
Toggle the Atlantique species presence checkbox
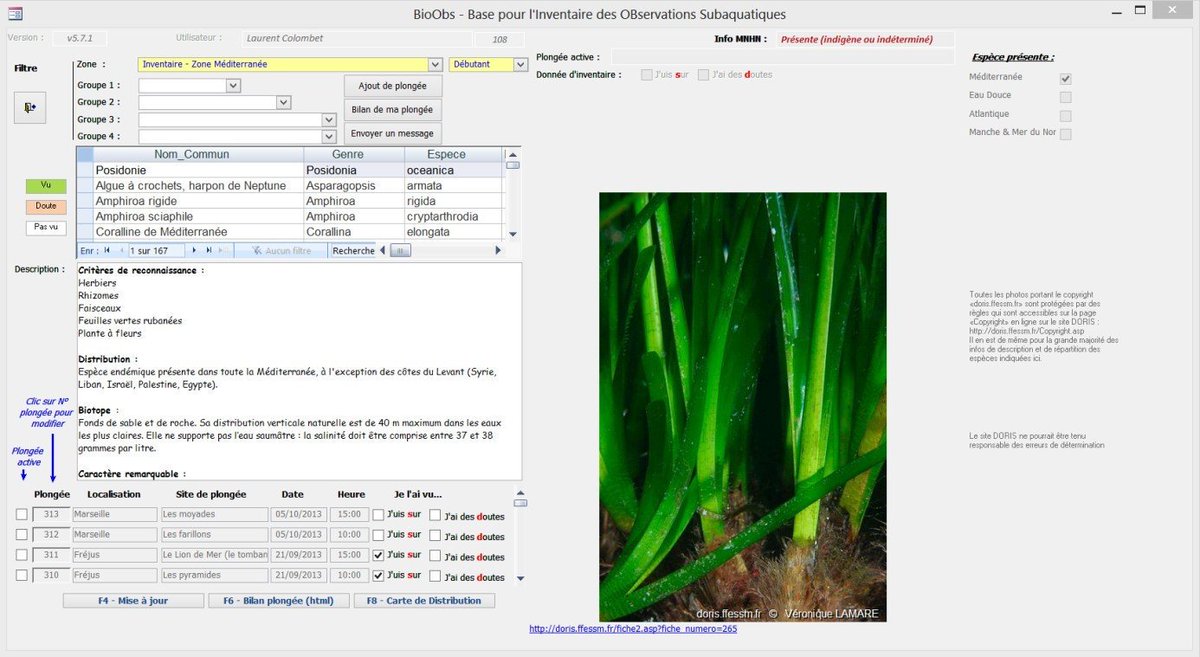pyautogui.click(x=1066, y=115)
